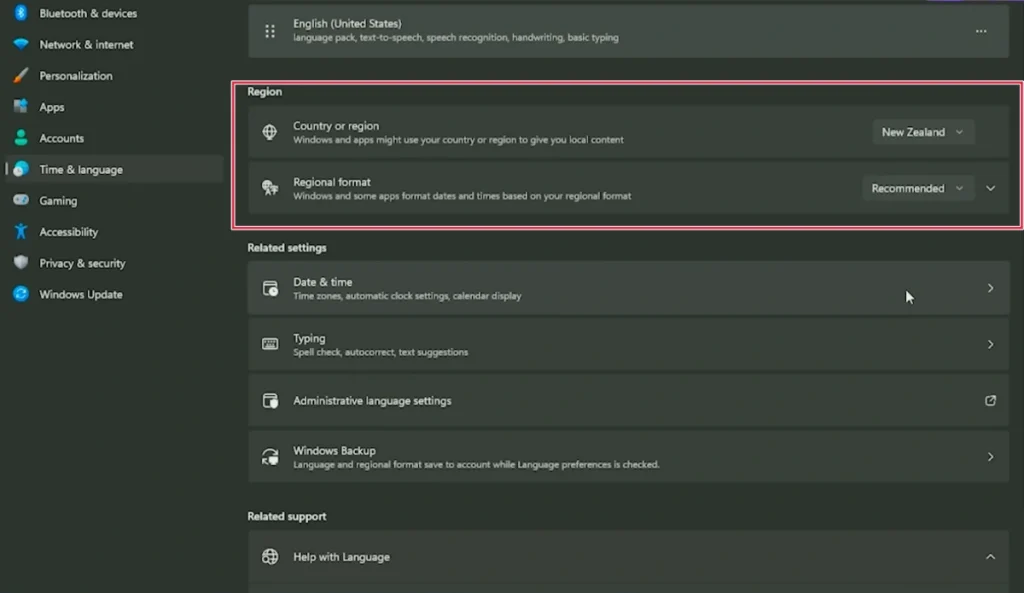The image size is (1024, 593).
Task: Click the Date & time calendar clock icon
Action: coord(270,288)
